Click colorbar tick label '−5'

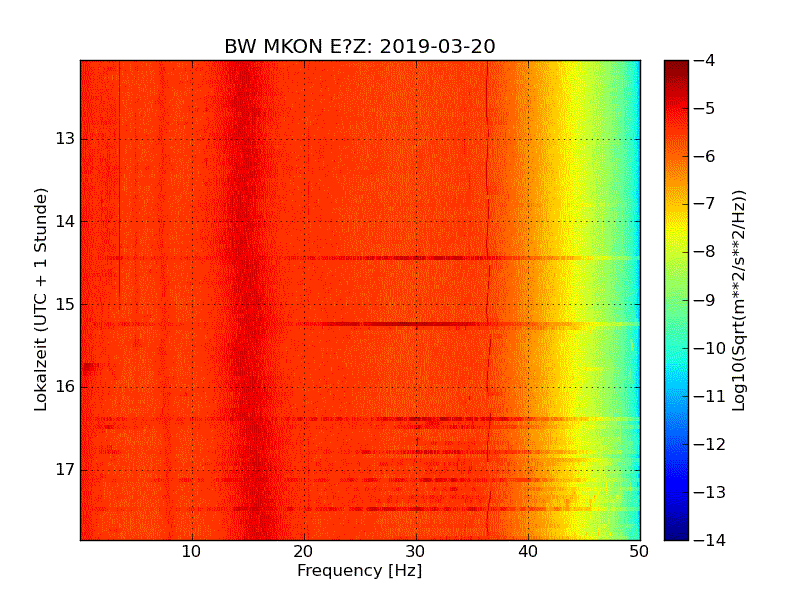pos(705,109)
